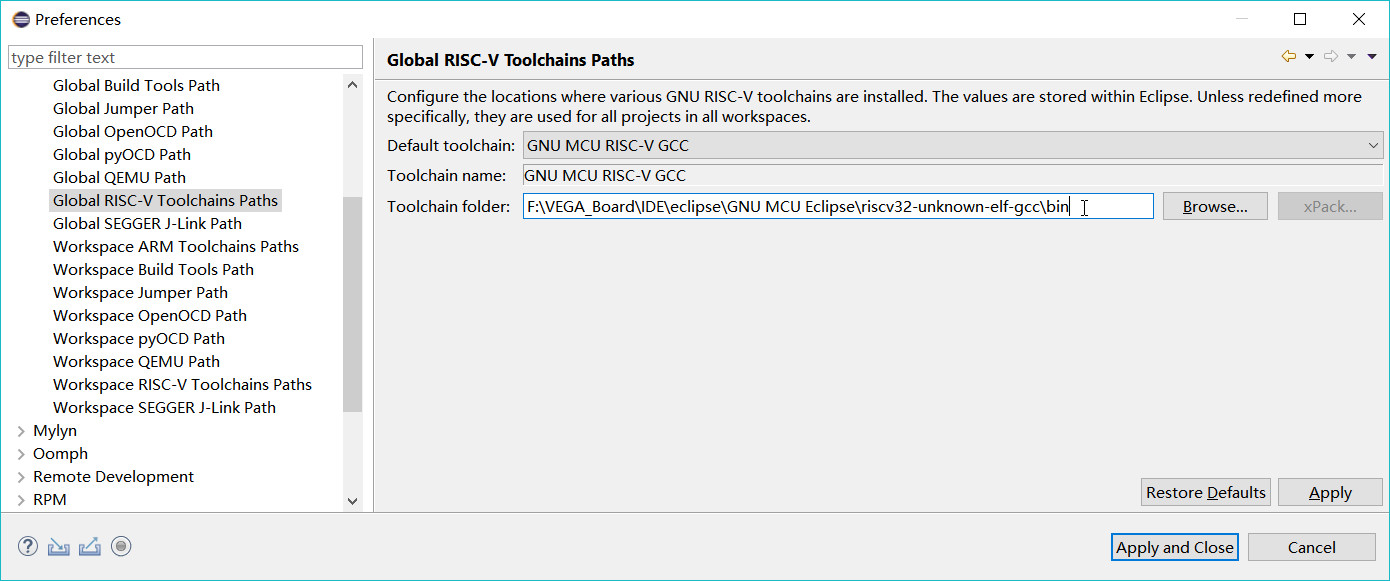This screenshot has width=1390, height=581.
Task: Click the Eclipse icon in title bar
Action: click(21, 19)
